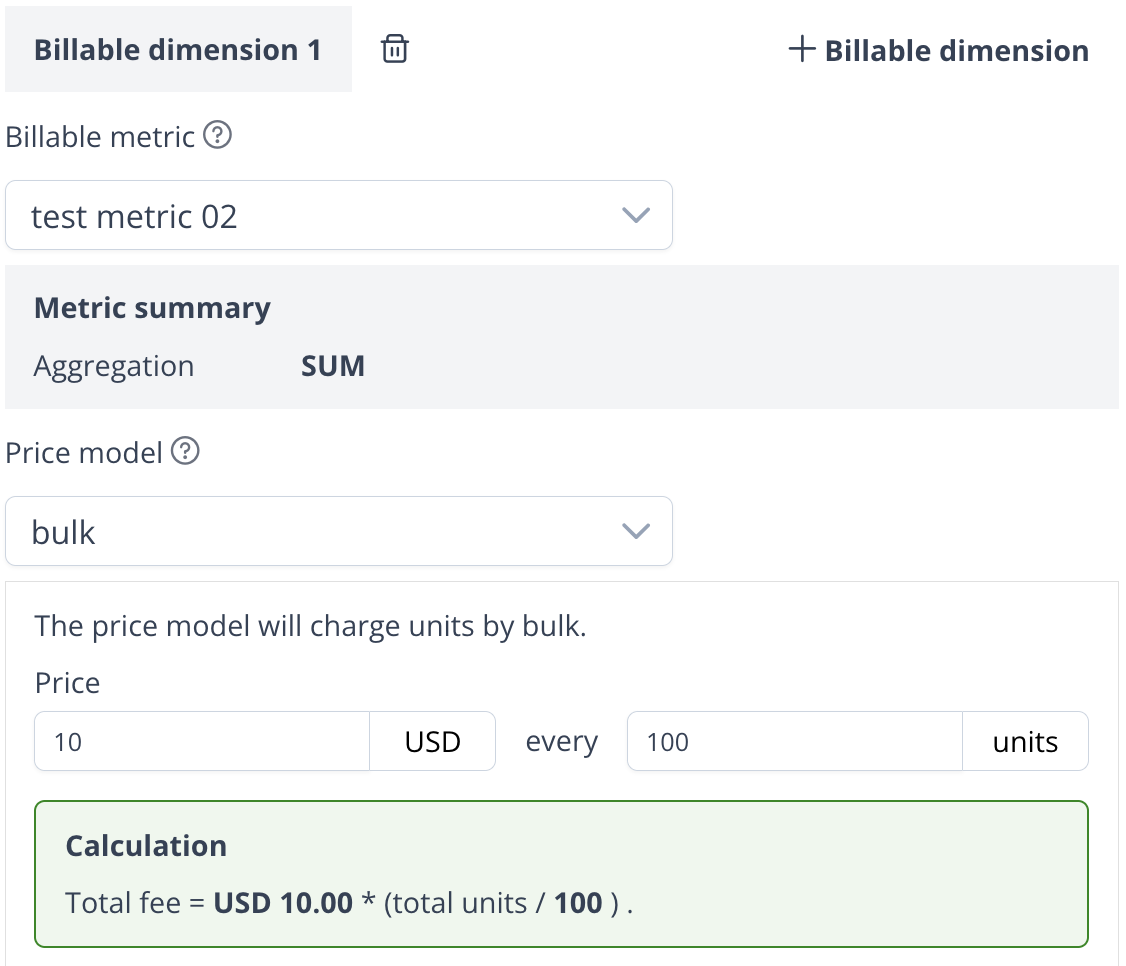1126x966 pixels.
Task: Click the chevron arrow on Price model select
Action: [x=636, y=532]
